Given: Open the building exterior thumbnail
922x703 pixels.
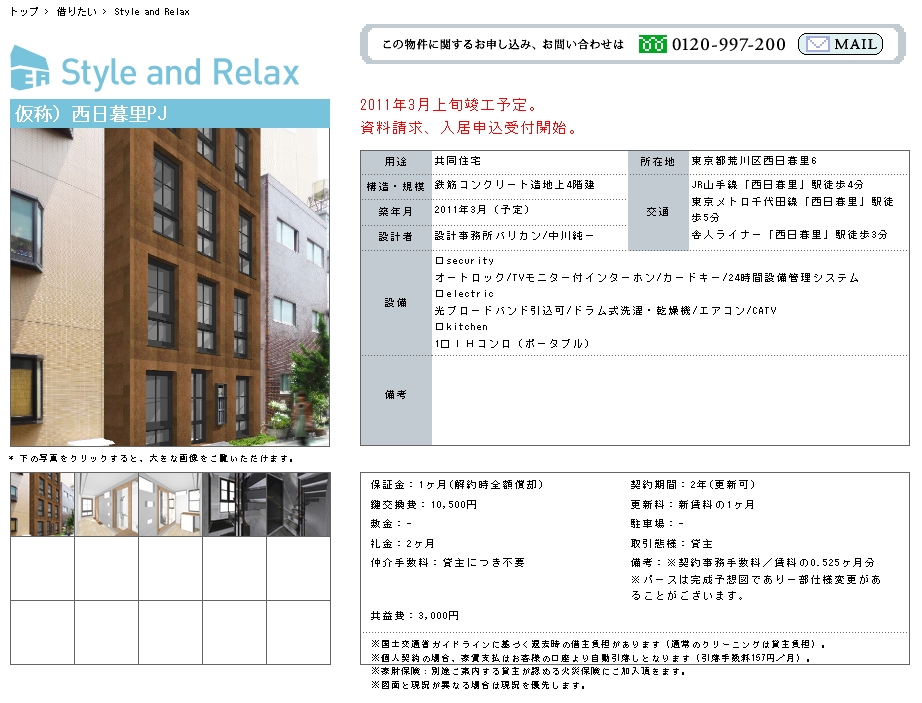Looking at the screenshot, I should point(42,504).
